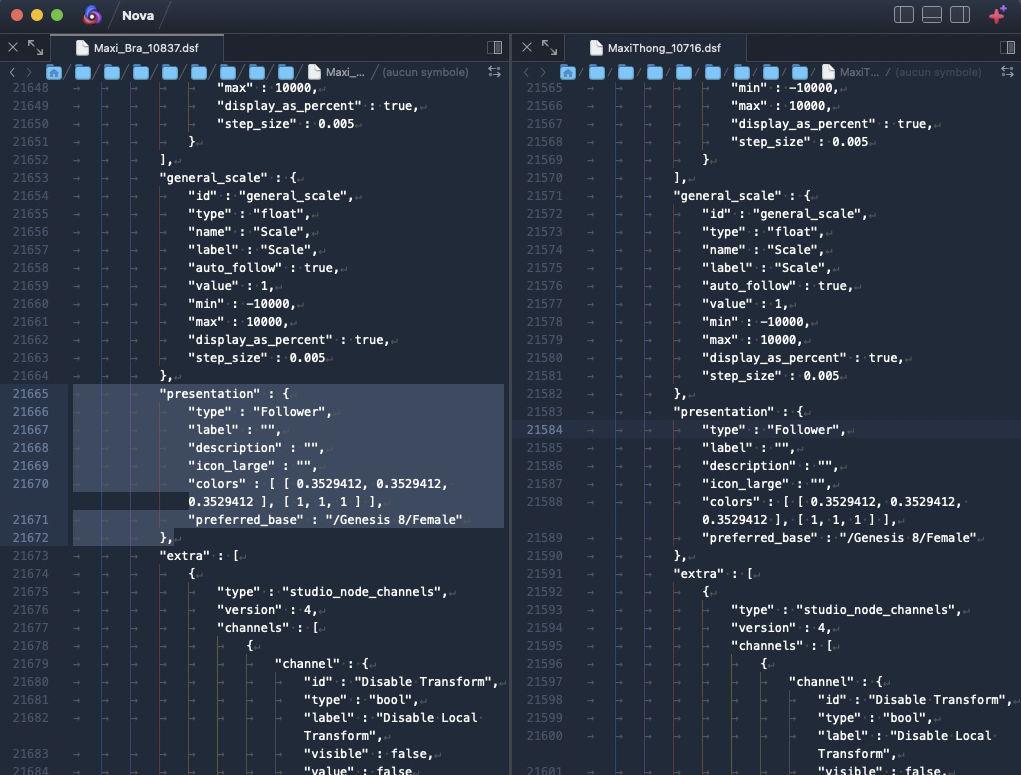Image resolution: width=1021 pixels, height=775 pixels.
Task: Click the file icon on MaxiThong_10716.dsf tab
Action: coord(596,48)
